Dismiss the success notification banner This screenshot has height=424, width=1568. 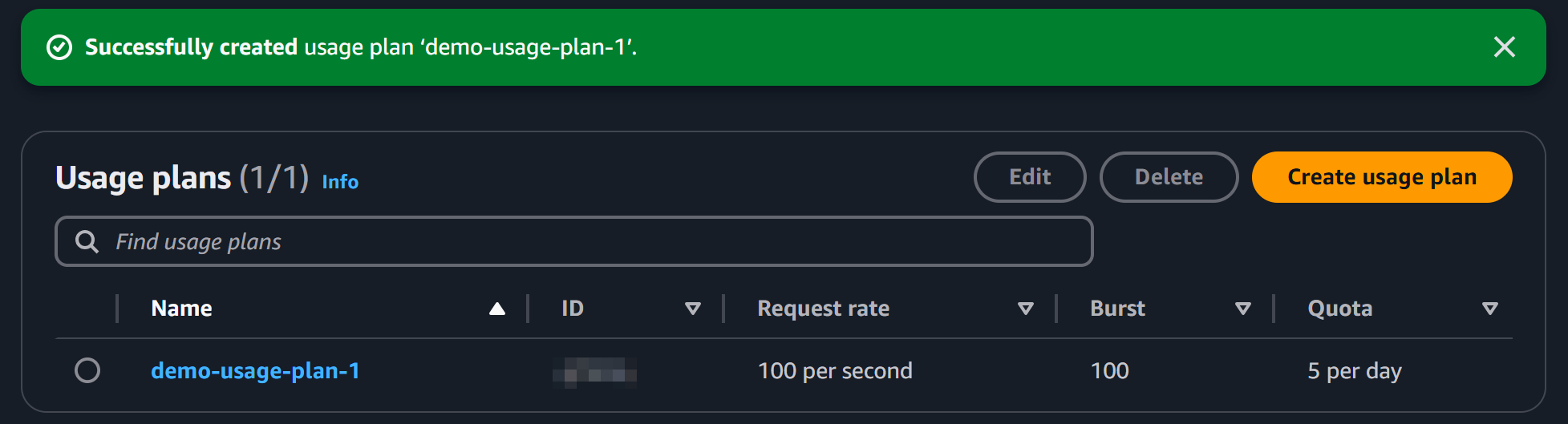pyautogui.click(x=1504, y=47)
